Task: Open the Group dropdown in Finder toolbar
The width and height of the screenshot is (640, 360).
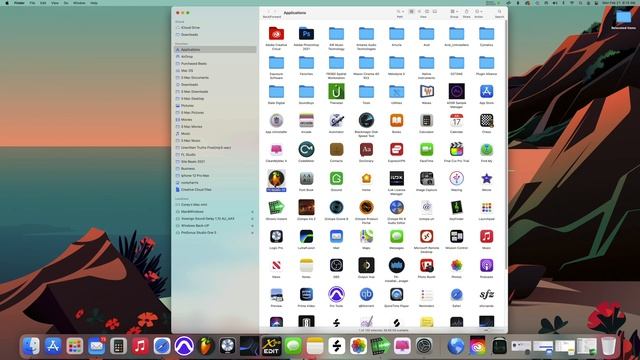Action: 454,12
